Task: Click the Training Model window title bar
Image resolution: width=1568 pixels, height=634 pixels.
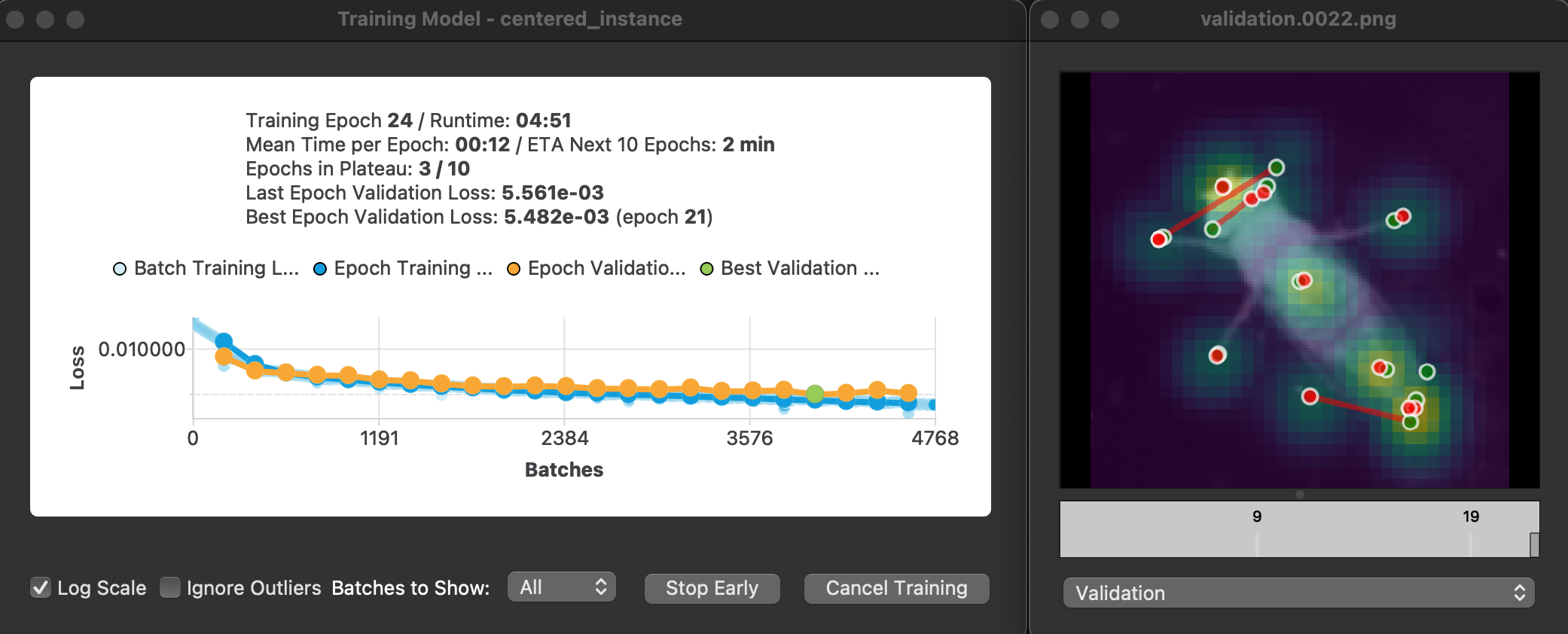Action: (x=511, y=19)
